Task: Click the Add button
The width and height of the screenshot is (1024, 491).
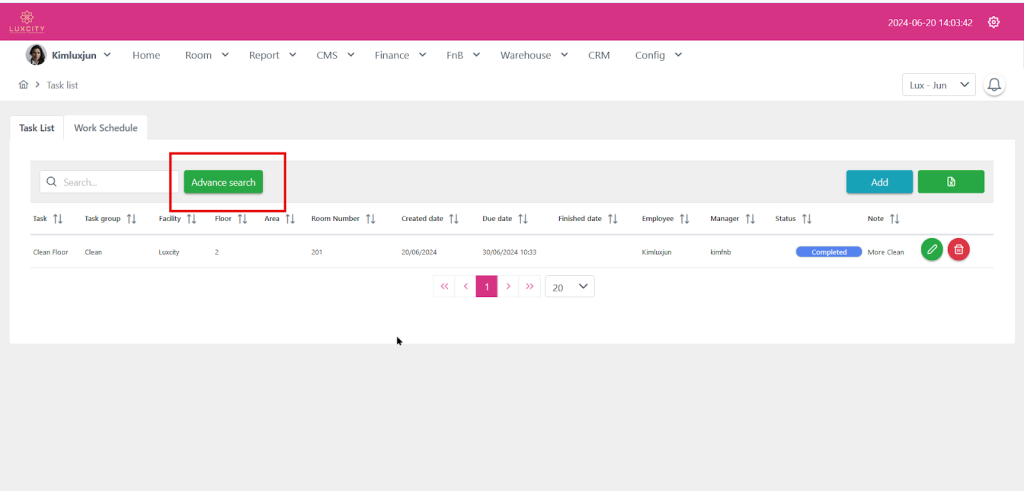Action: [x=879, y=182]
